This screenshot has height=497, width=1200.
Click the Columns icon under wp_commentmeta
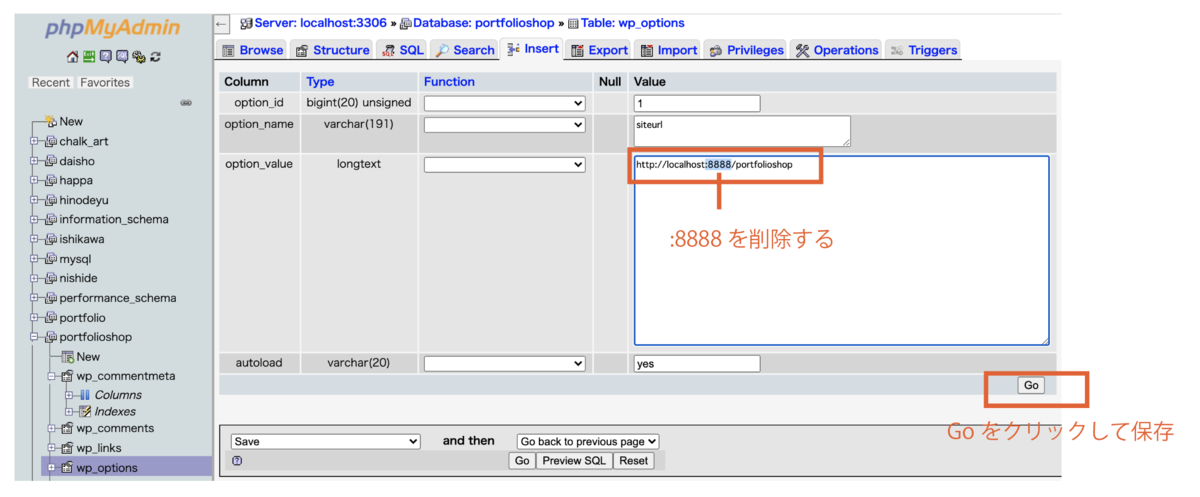(x=85, y=395)
